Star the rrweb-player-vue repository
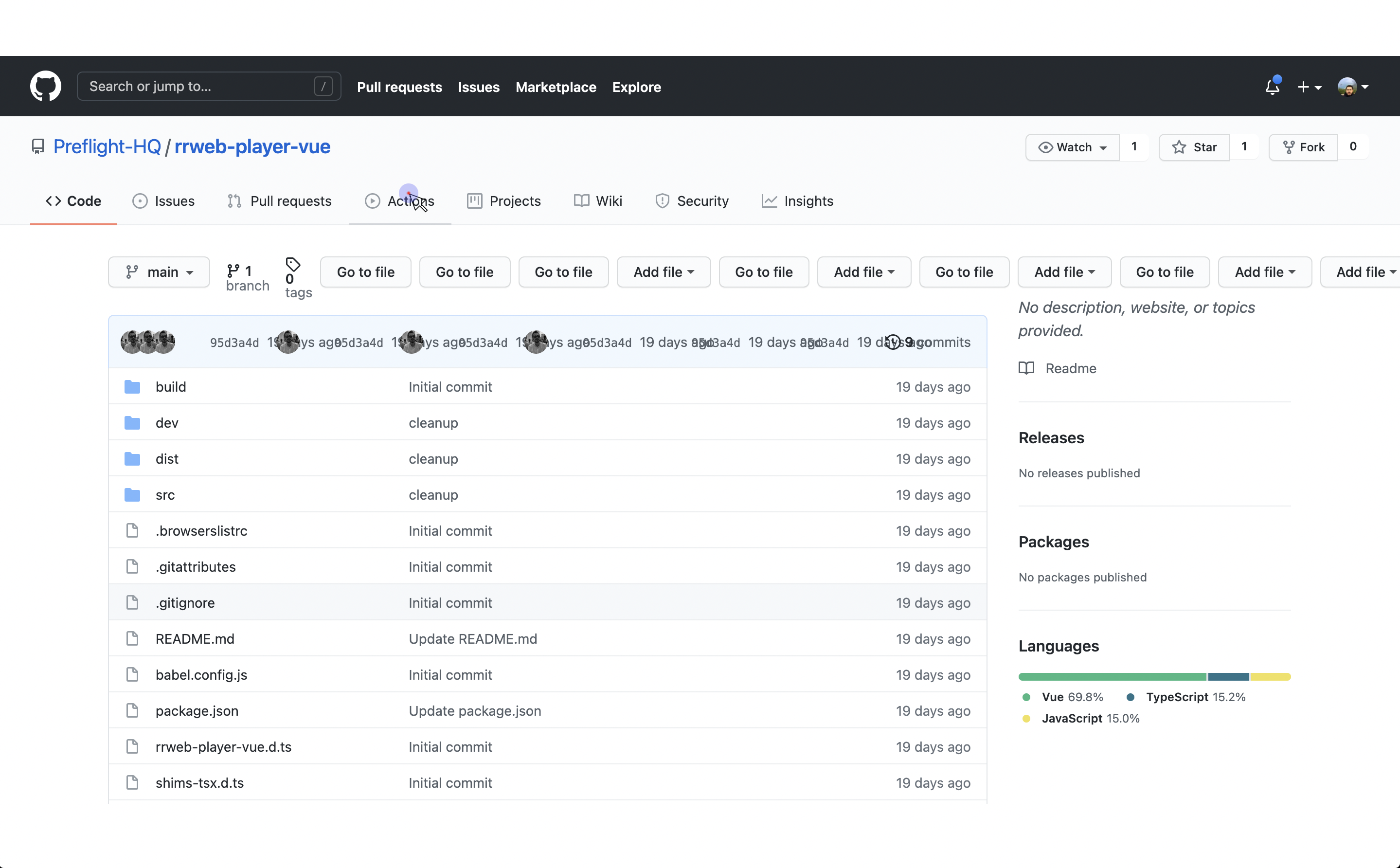The height and width of the screenshot is (868, 1400). pos(1195,147)
